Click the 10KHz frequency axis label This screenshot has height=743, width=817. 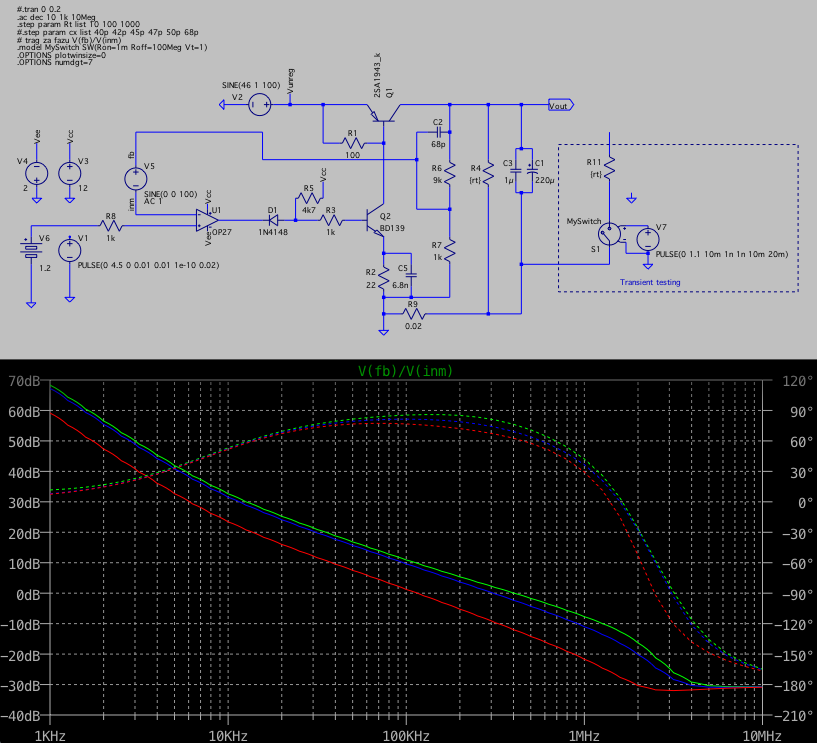pos(228,736)
